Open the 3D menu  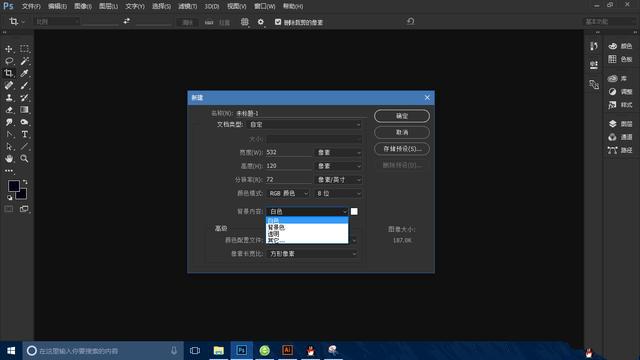point(212,7)
